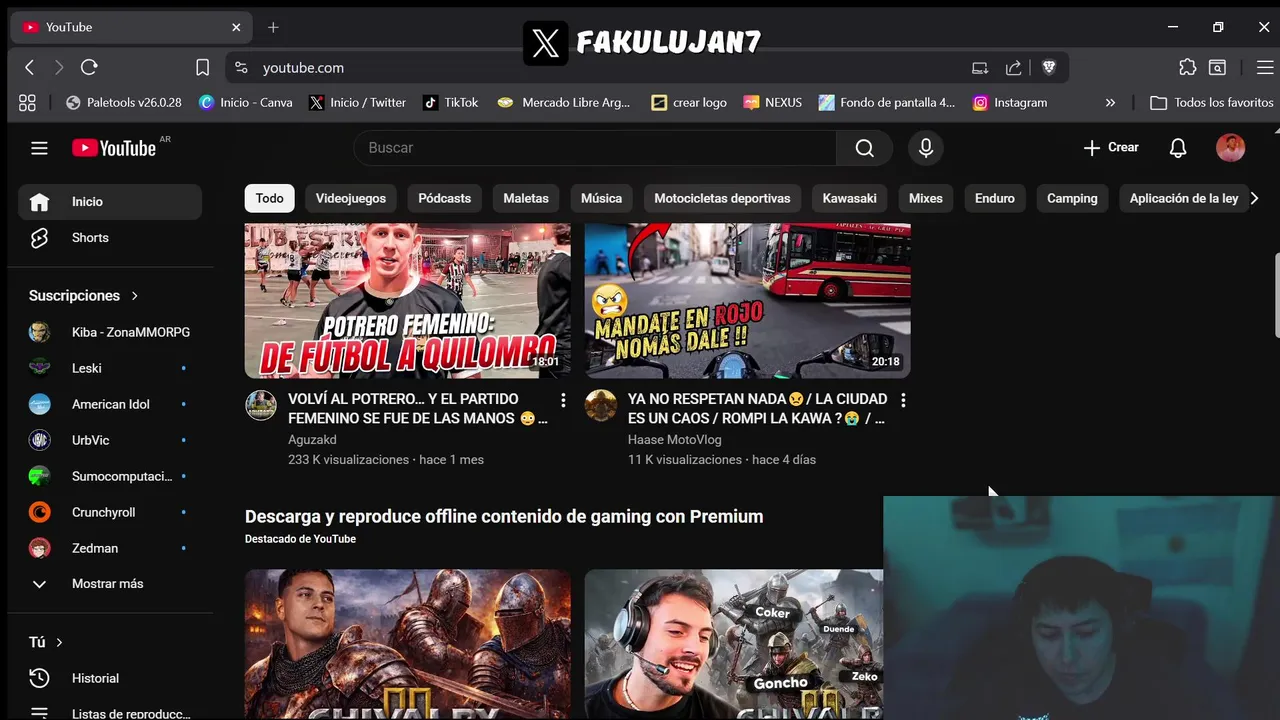Select the Todo filter chip

pyautogui.click(x=270, y=198)
